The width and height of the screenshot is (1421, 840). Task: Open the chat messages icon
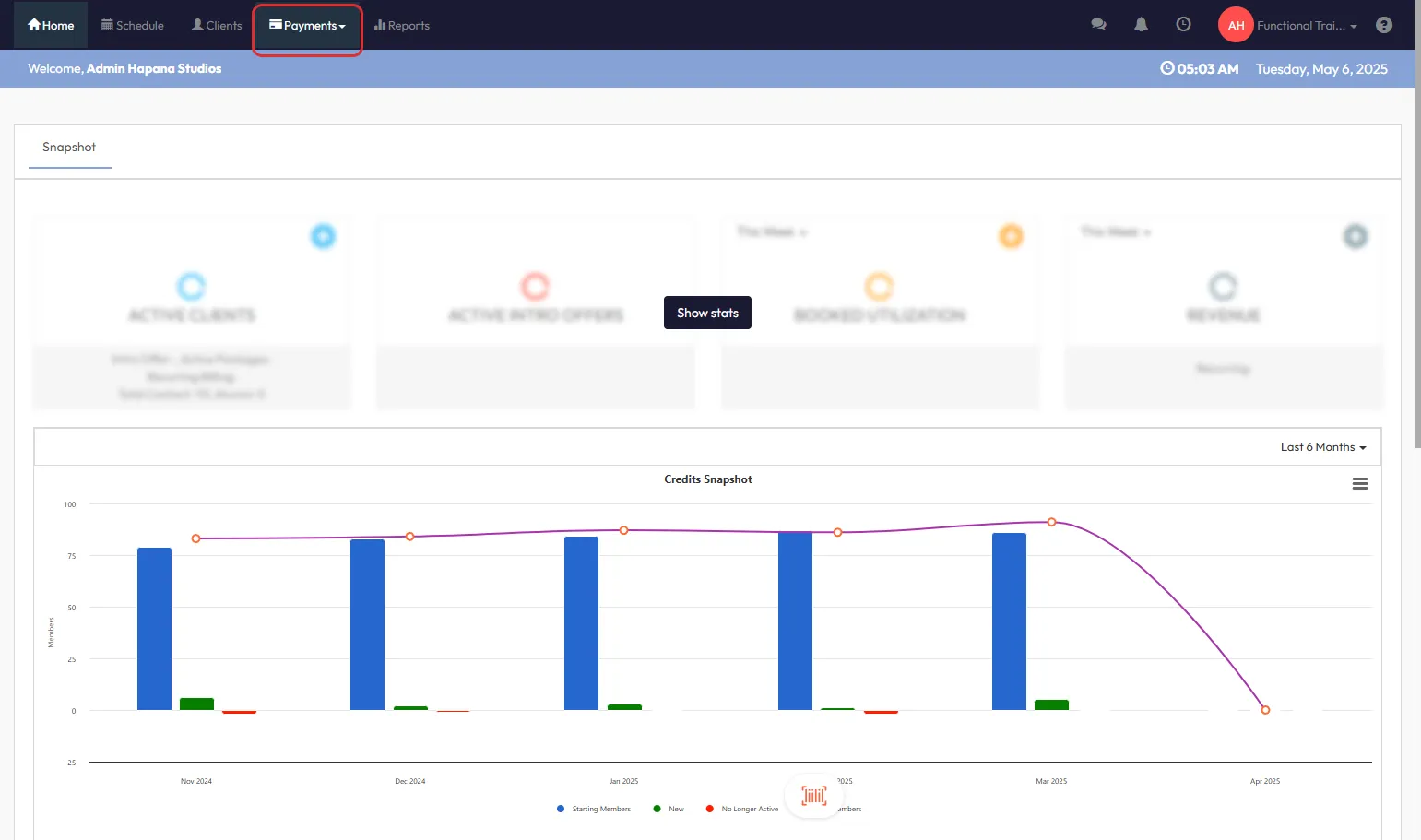1098,25
